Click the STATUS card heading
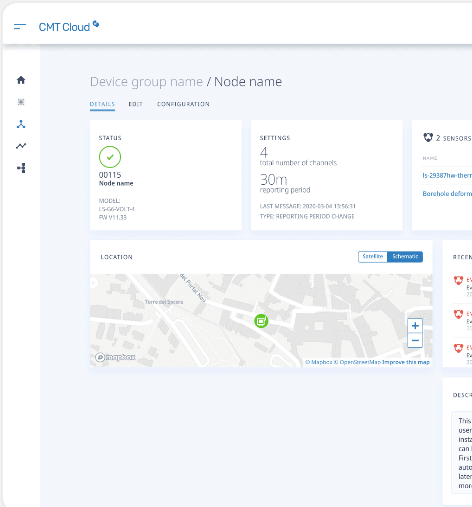Image resolution: width=472 pixels, height=507 pixels. coord(110,138)
